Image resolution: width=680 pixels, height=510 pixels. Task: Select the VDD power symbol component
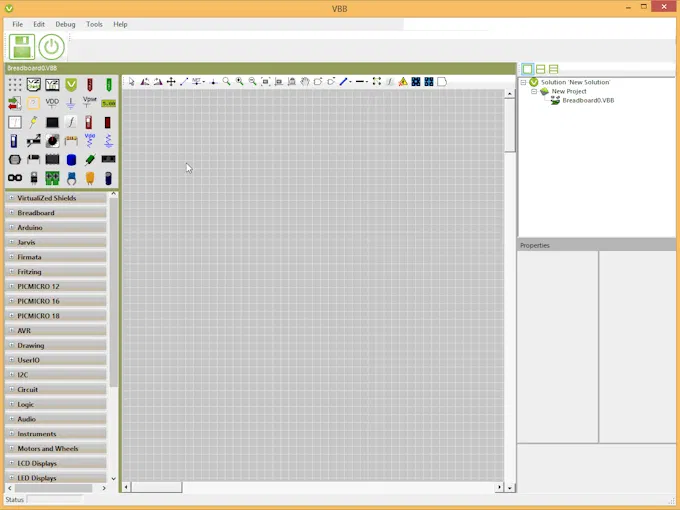(x=52, y=103)
